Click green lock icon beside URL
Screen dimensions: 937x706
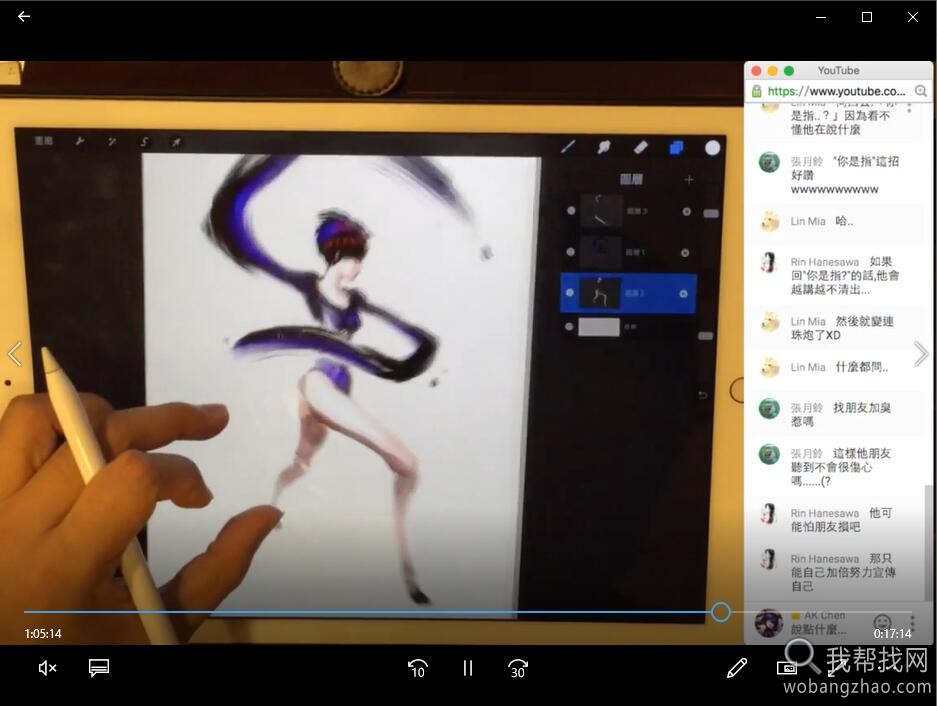point(757,91)
